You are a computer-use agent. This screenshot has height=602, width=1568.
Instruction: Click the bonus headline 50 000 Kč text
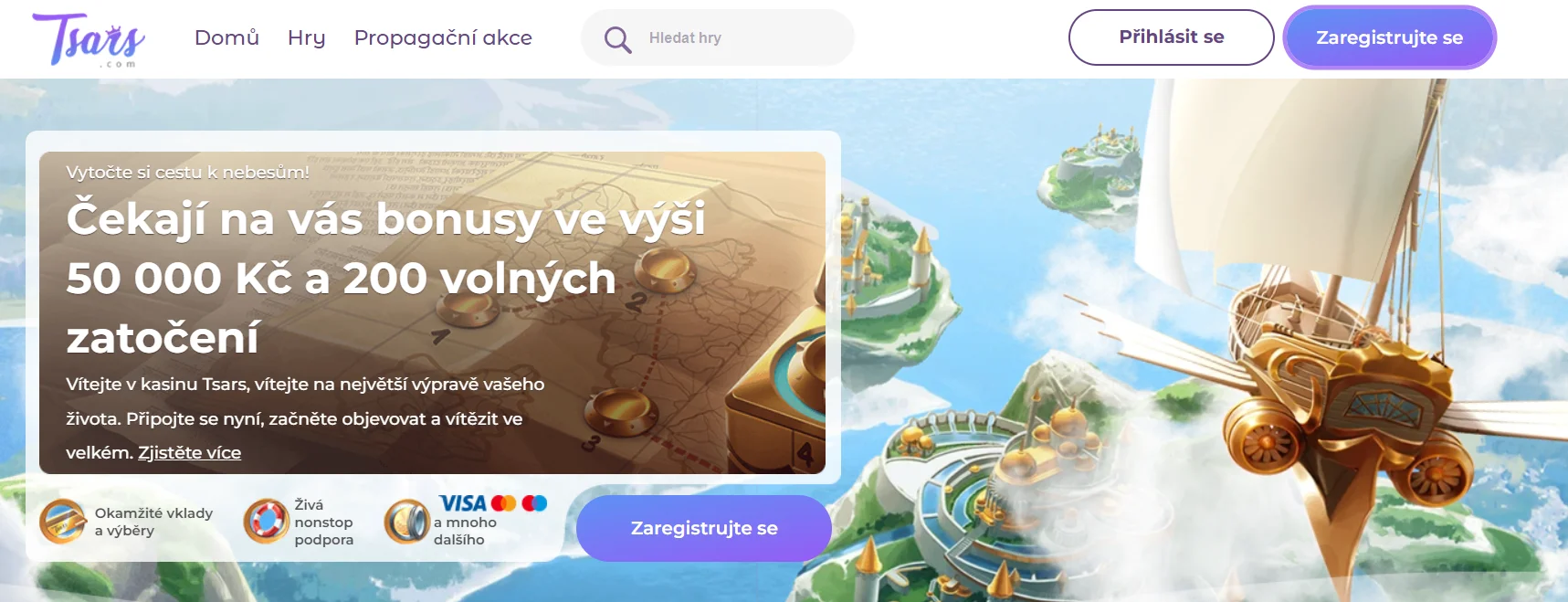179,279
